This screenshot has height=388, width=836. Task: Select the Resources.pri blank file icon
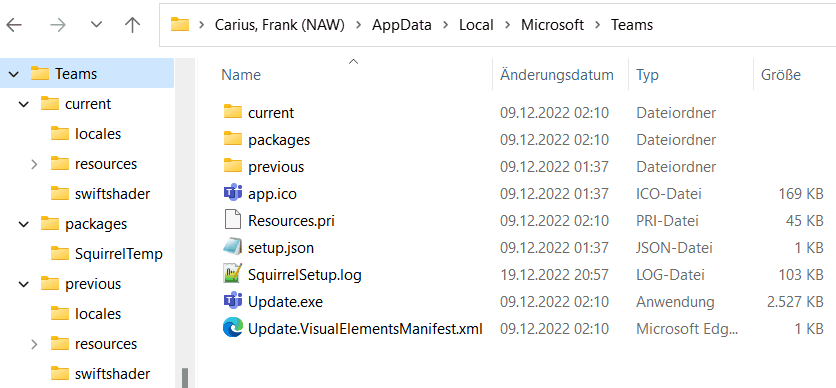click(x=232, y=220)
